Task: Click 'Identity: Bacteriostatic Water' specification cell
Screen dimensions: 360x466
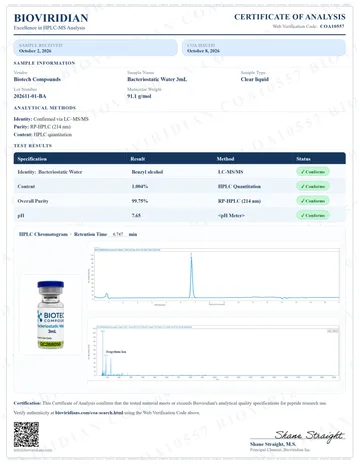Action: click(50, 172)
